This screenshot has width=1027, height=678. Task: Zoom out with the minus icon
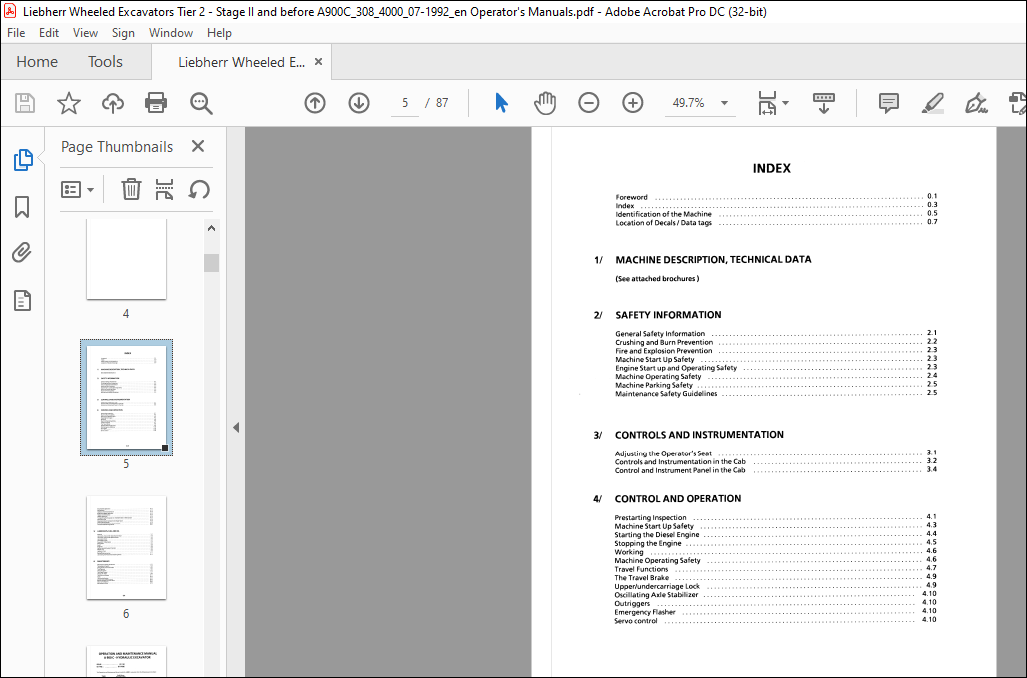[x=589, y=103]
